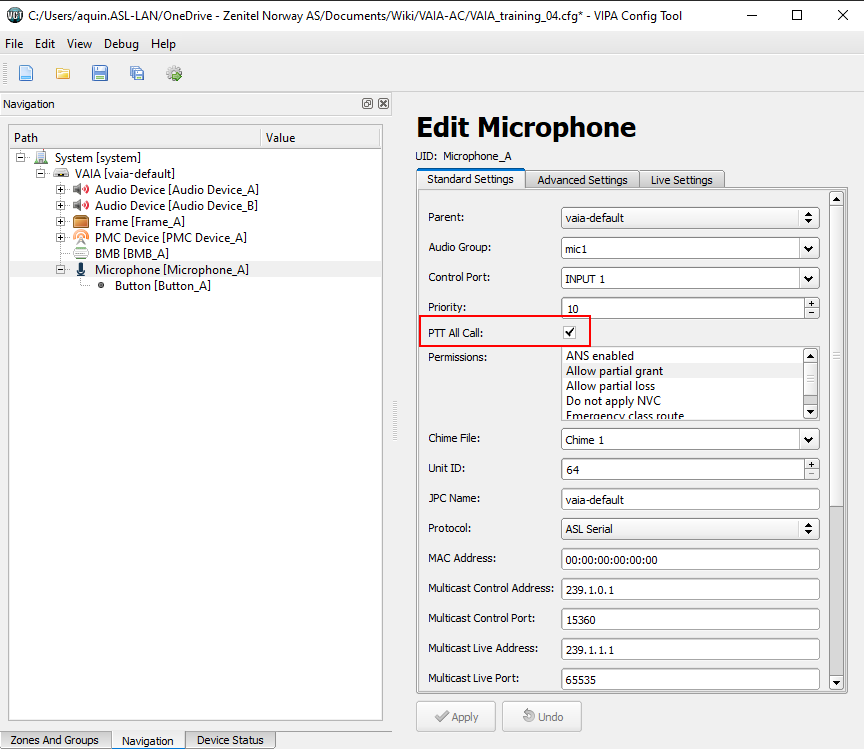Select the Microphone icon in tree
The height and width of the screenshot is (749, 864).
click(x=81, y=270)
